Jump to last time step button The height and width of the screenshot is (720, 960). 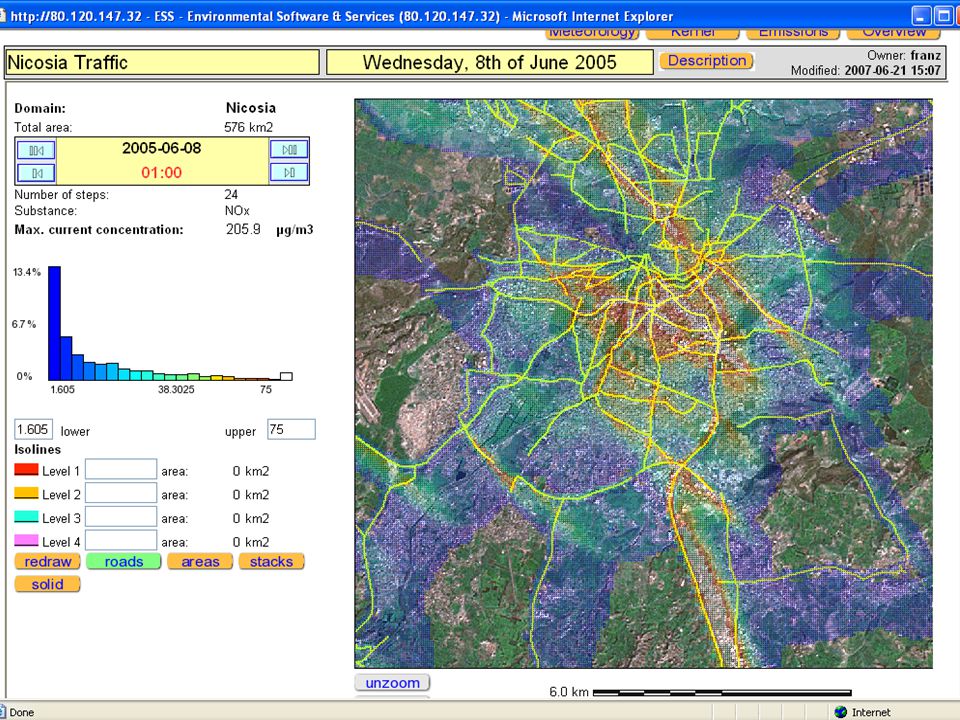point(289,149)
